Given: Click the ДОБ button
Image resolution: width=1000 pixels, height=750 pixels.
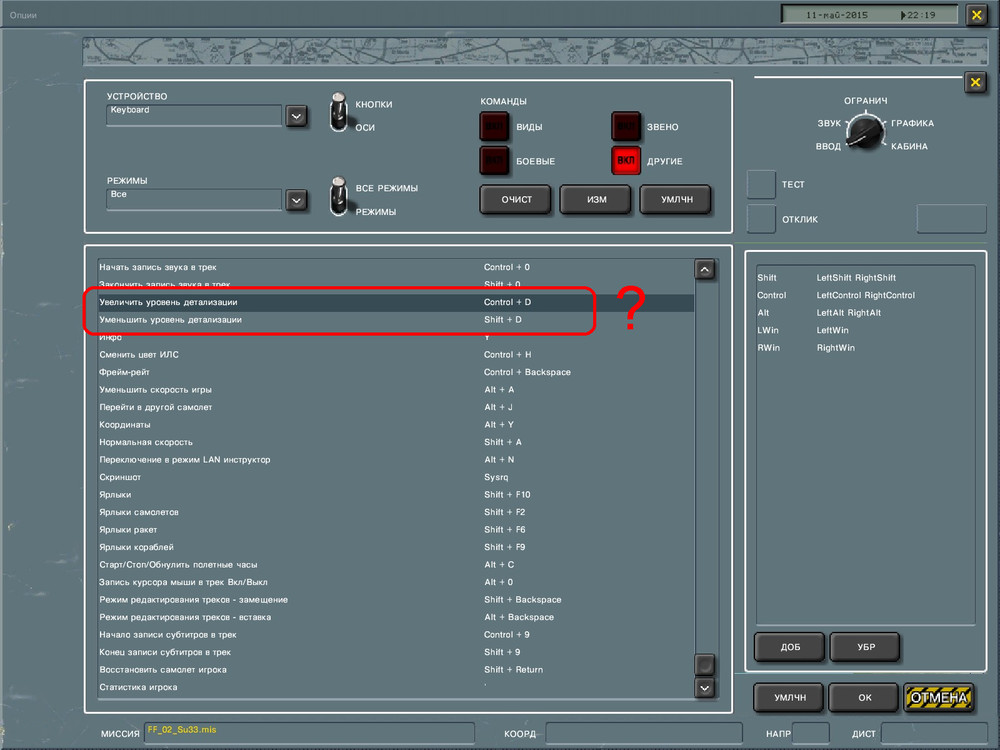Looking at the screenshot, I should coord(790,647).
